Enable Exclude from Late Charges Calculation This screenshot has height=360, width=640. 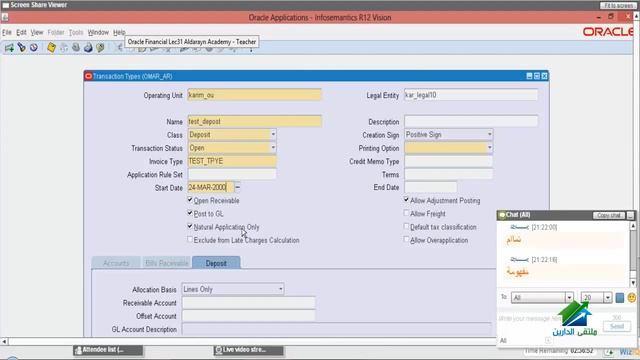point(190,240)
